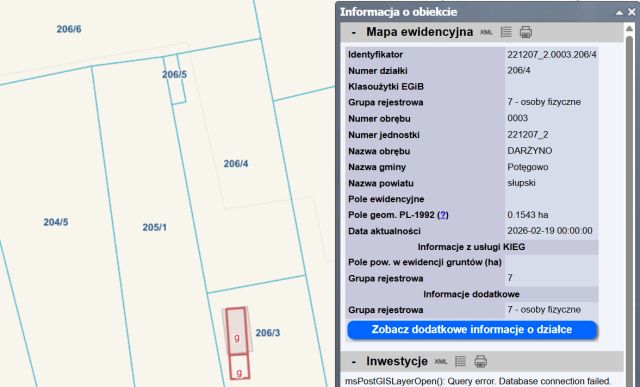
Task: Click the Klasoużytki EGiB label
Action: pos(386,87)
